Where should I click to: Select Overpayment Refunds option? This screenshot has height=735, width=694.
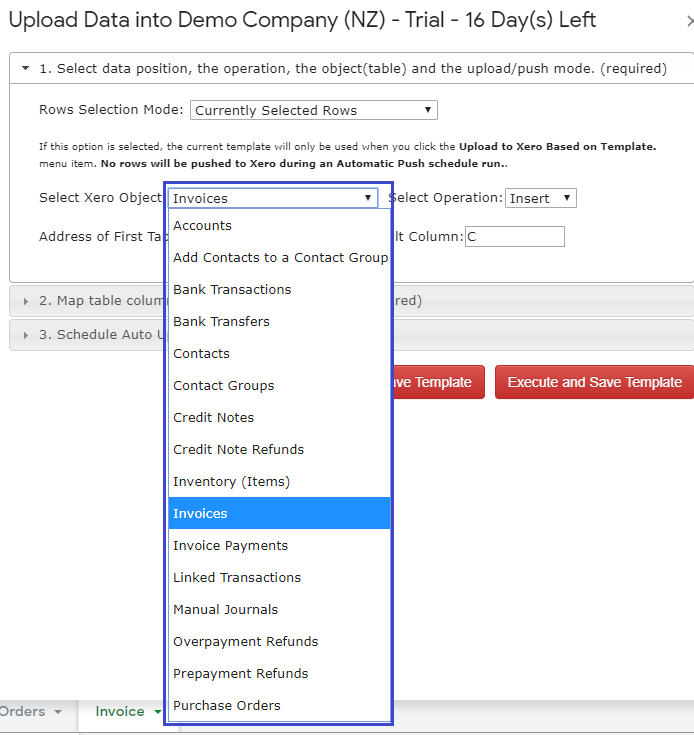[x=279, y=641]
